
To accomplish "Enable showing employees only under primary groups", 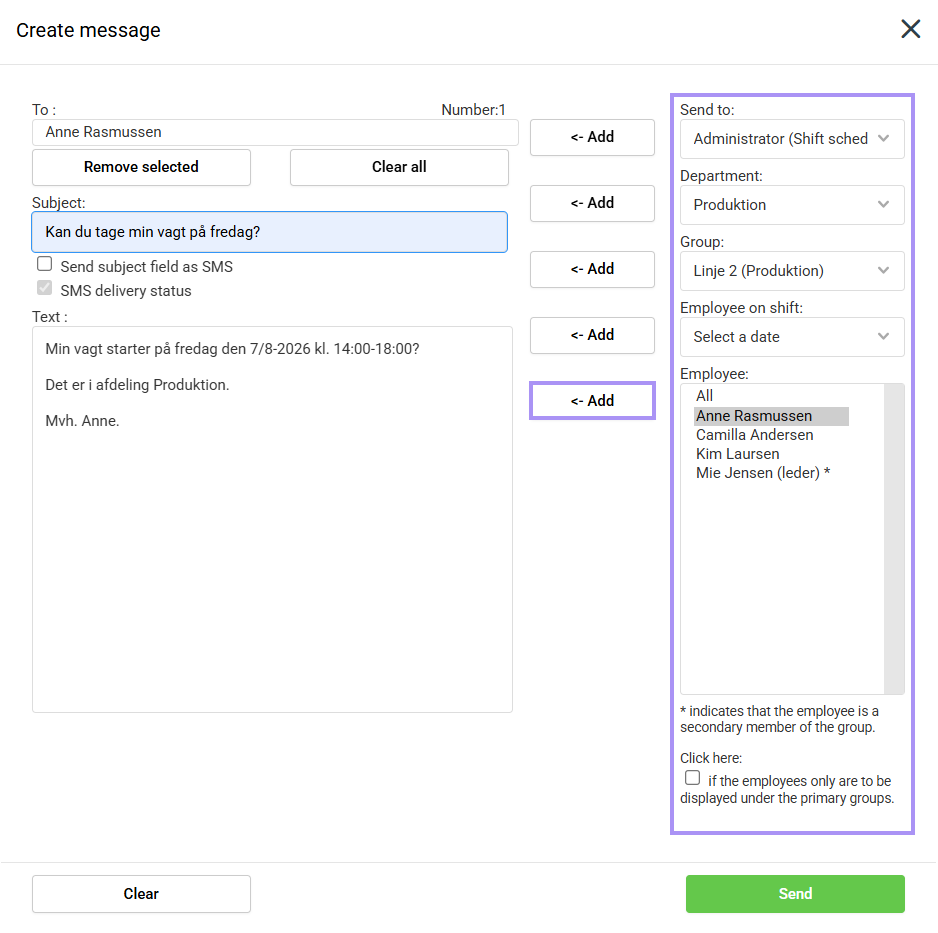I will click(x=692, y=778).
